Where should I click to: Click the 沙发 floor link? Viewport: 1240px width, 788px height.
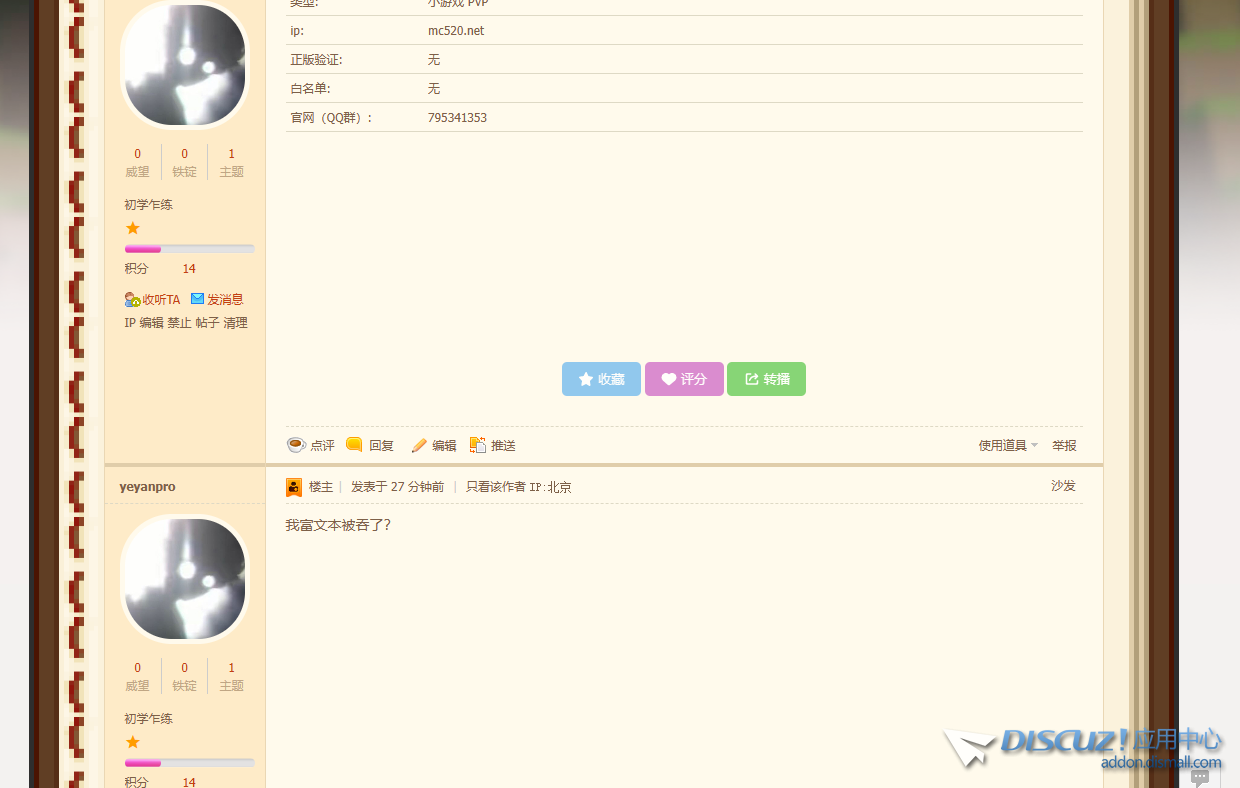(1063, 486)
